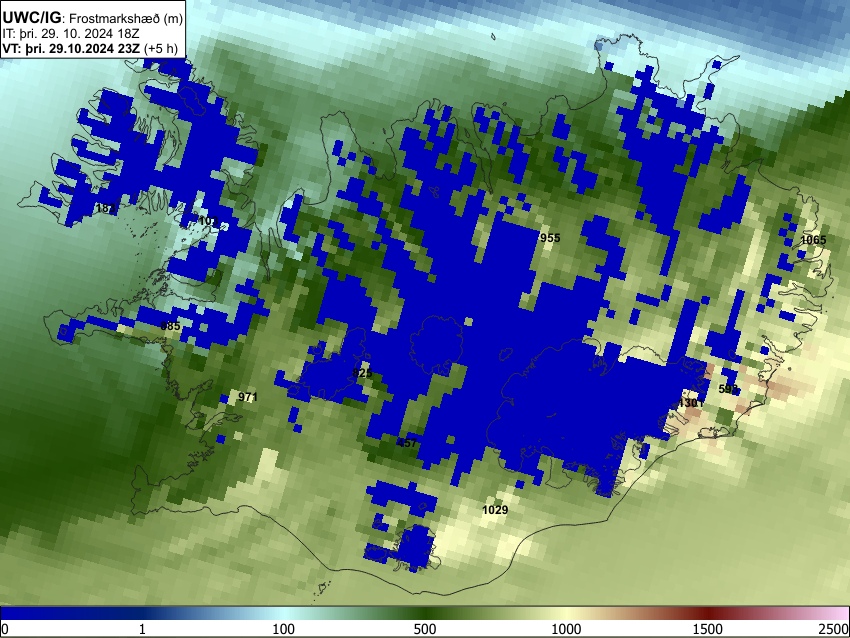
Task: Click the 1065 value on the map
Action: pos(813,240)
